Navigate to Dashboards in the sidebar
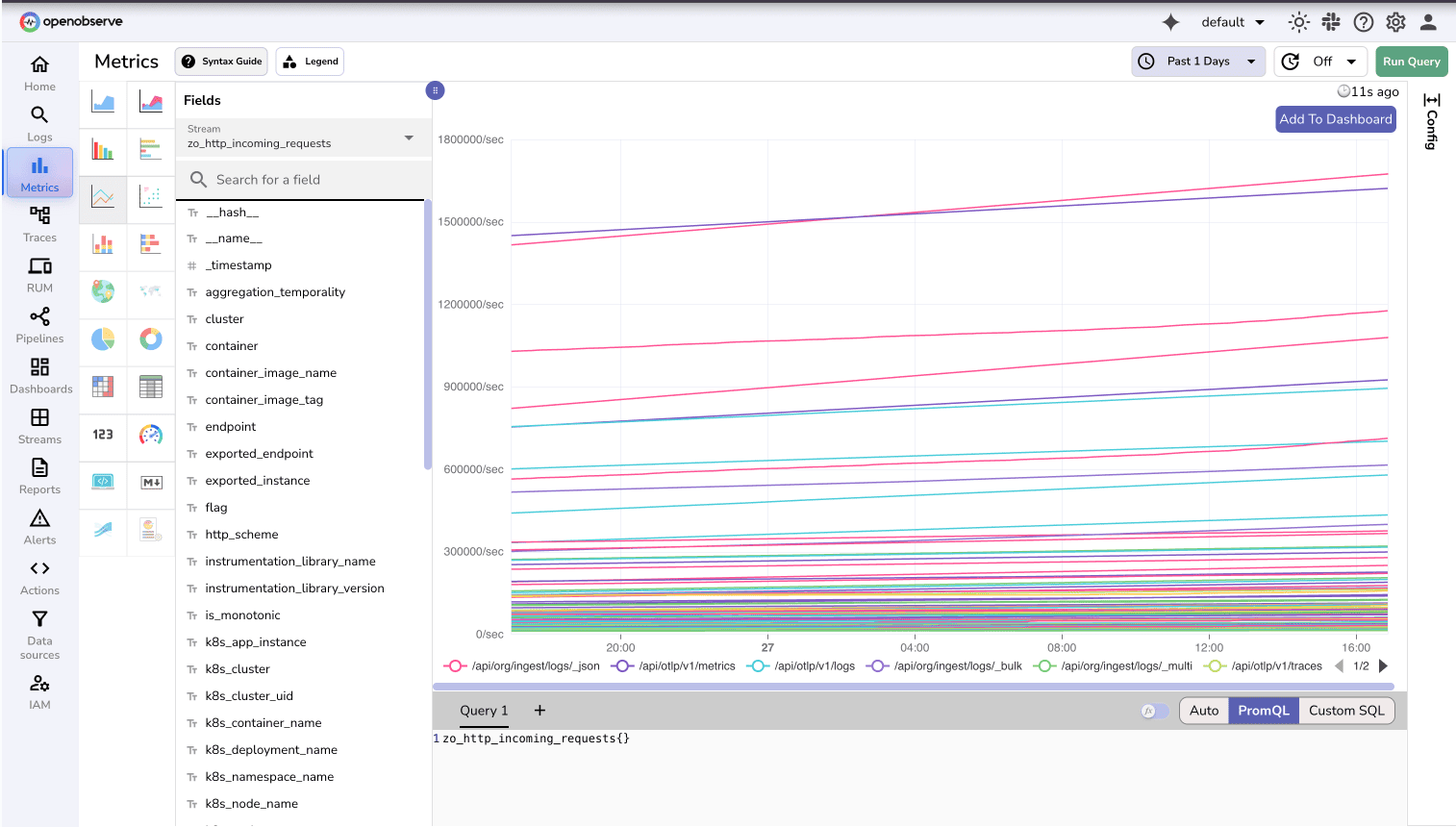The height and width of the screenshot is (827, 1456). pos(39,376)
